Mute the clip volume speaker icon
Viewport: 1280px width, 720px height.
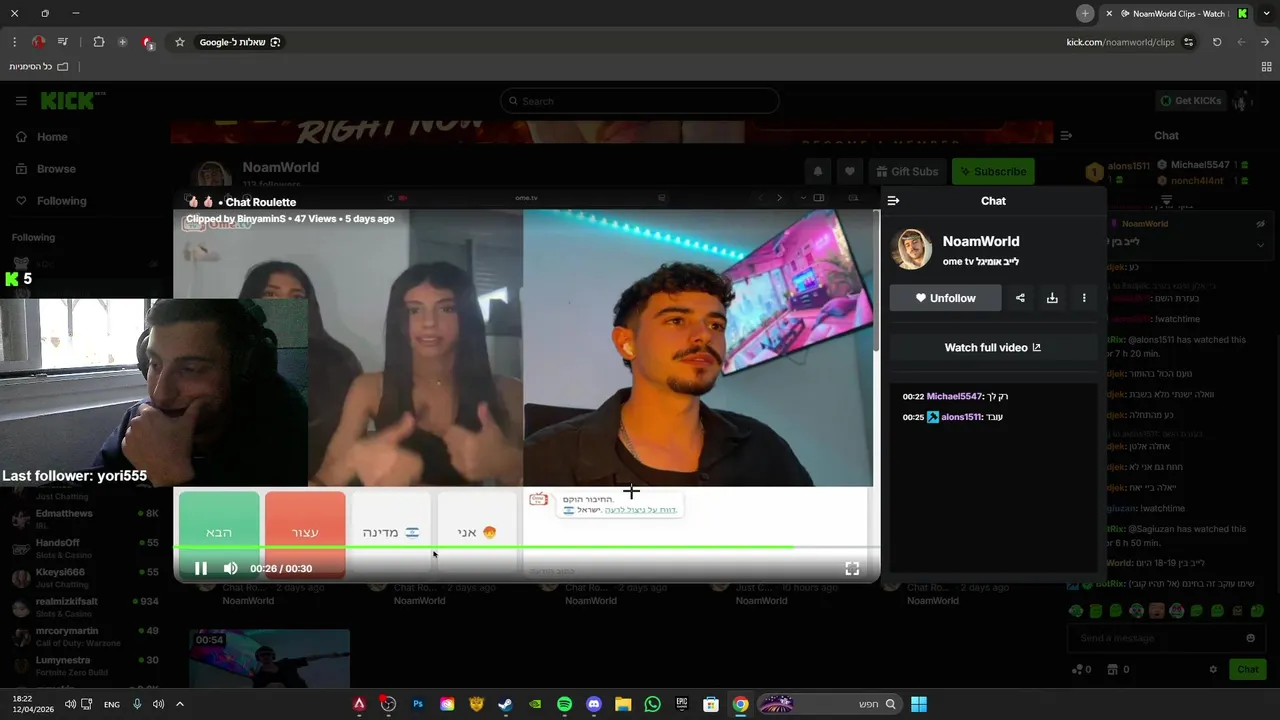coord(230,568)
